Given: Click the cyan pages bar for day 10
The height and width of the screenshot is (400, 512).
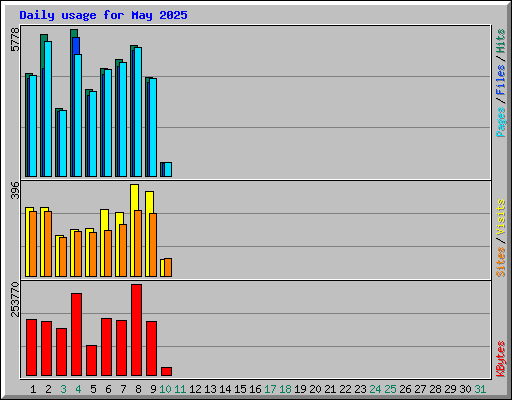Looking at the screenshot, I should pyautogui.click(x=168, y=169).
